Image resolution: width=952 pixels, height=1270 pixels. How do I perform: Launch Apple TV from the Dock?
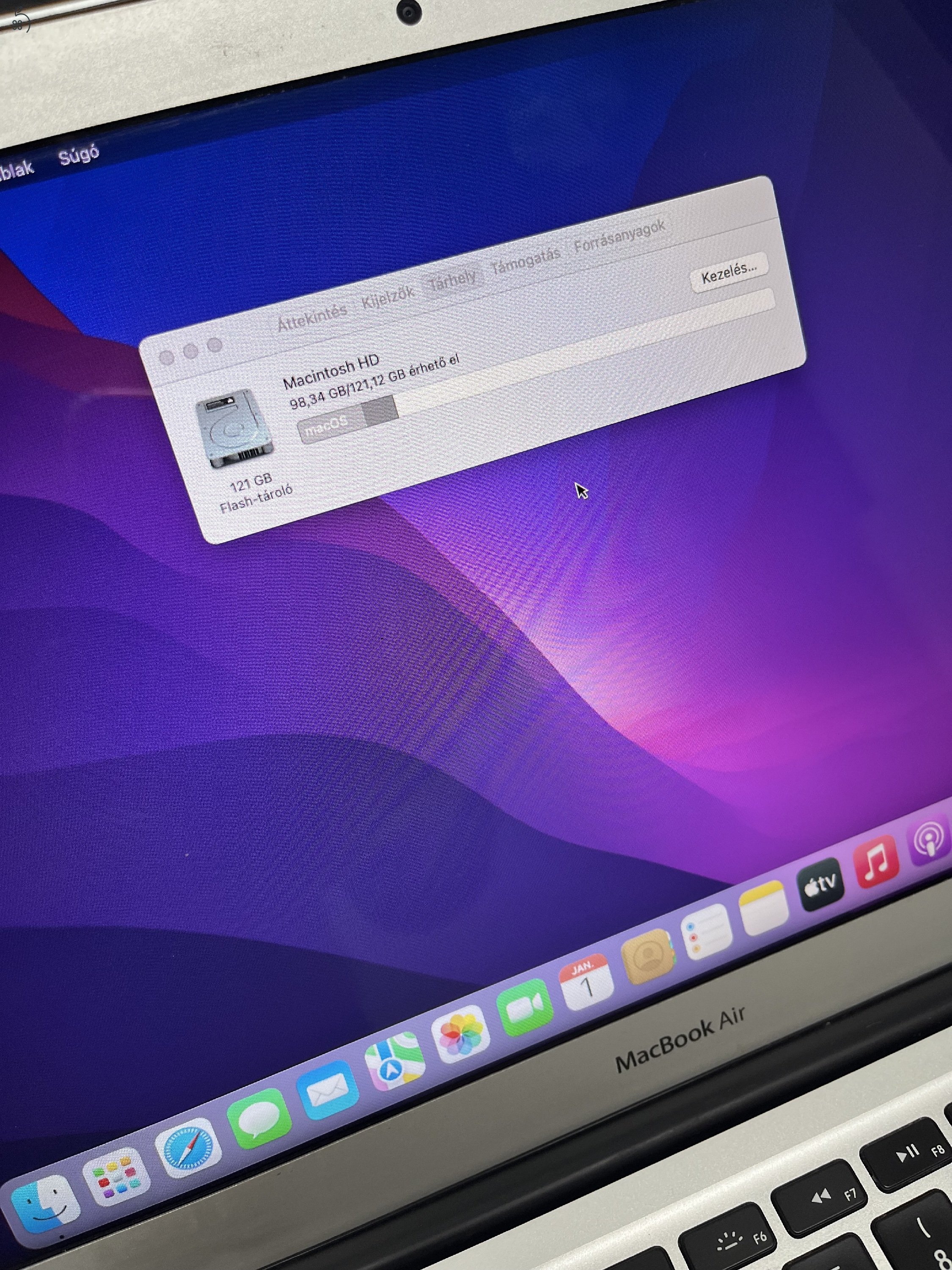820,885
